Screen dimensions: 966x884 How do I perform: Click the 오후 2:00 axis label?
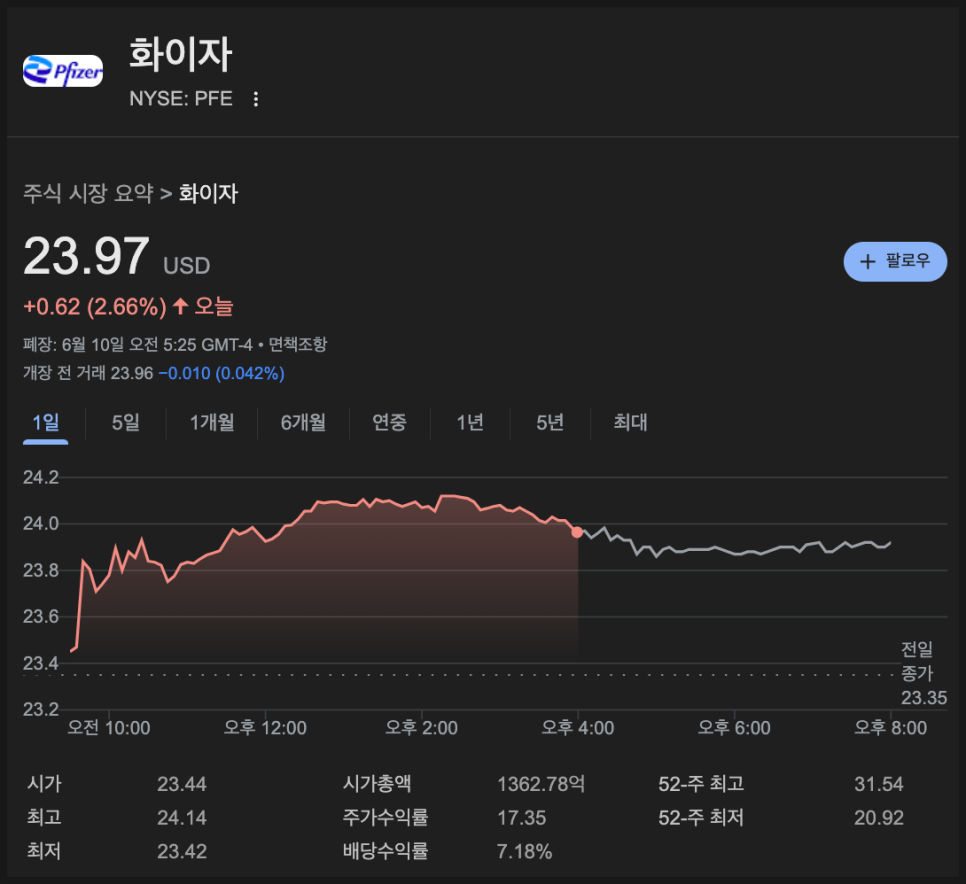tap(421, 728)
